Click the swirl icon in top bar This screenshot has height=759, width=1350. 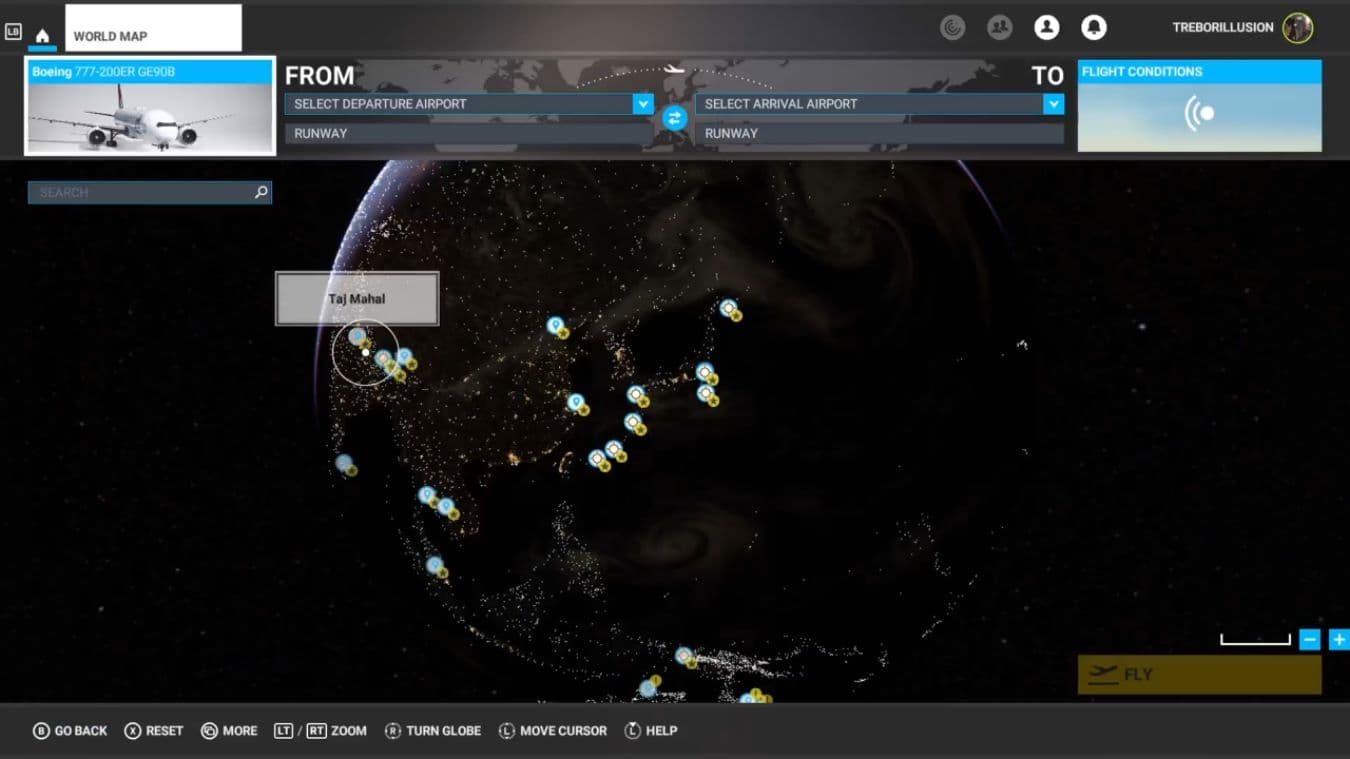click(x=952, y=28)
